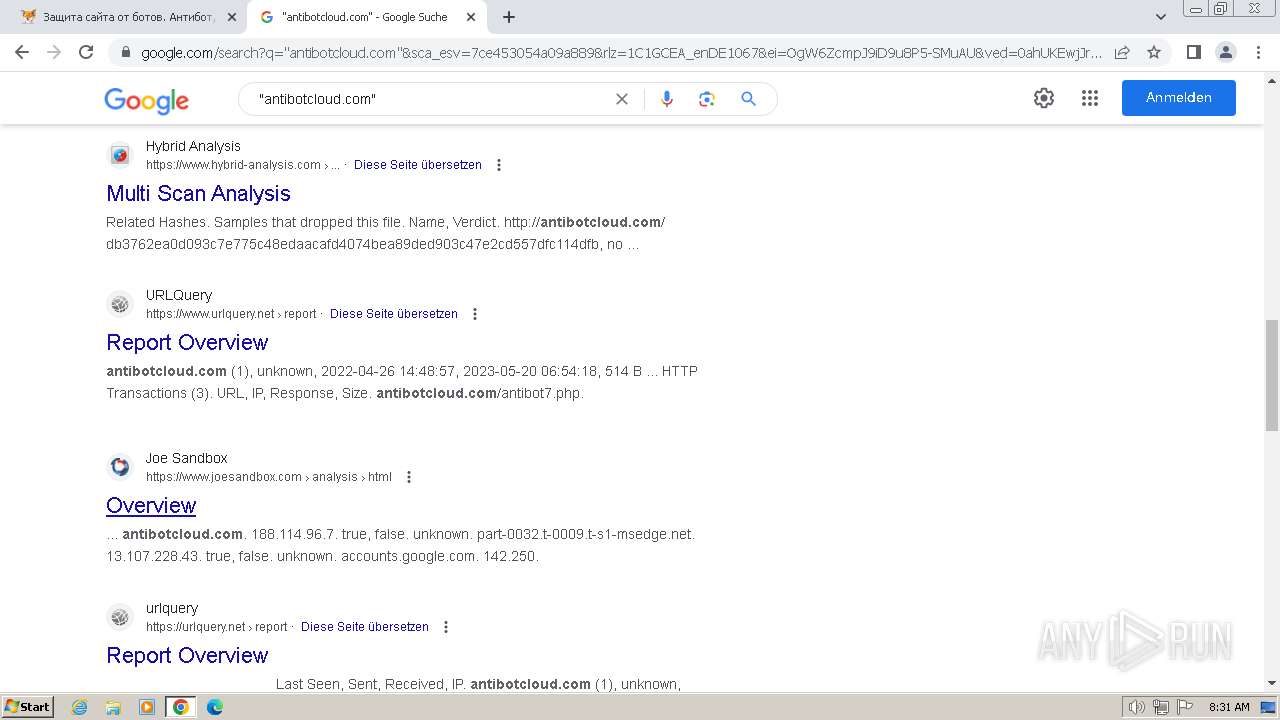This screenshot has height=720, width=1280.
Task: Click the Joe Sandbox favicon
Action: click(120, 467)
